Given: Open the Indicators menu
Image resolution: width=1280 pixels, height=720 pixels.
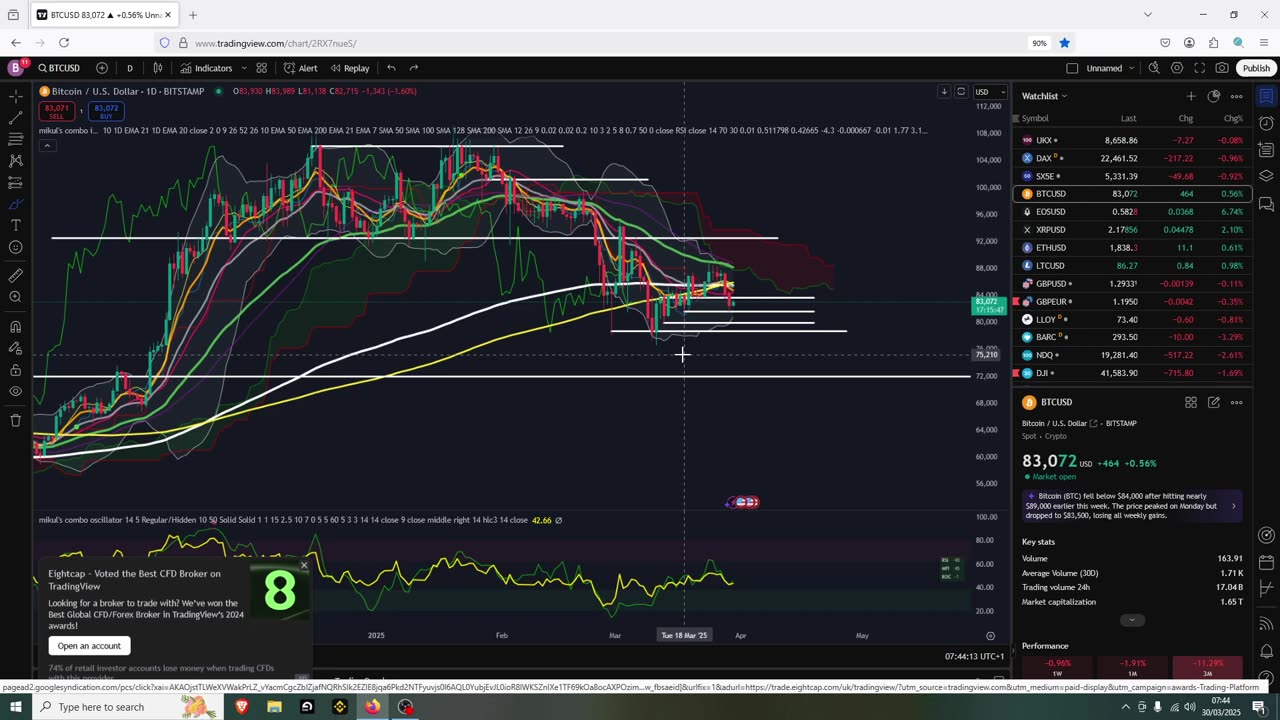Looking at the screenshot, I should pos(206,68).
